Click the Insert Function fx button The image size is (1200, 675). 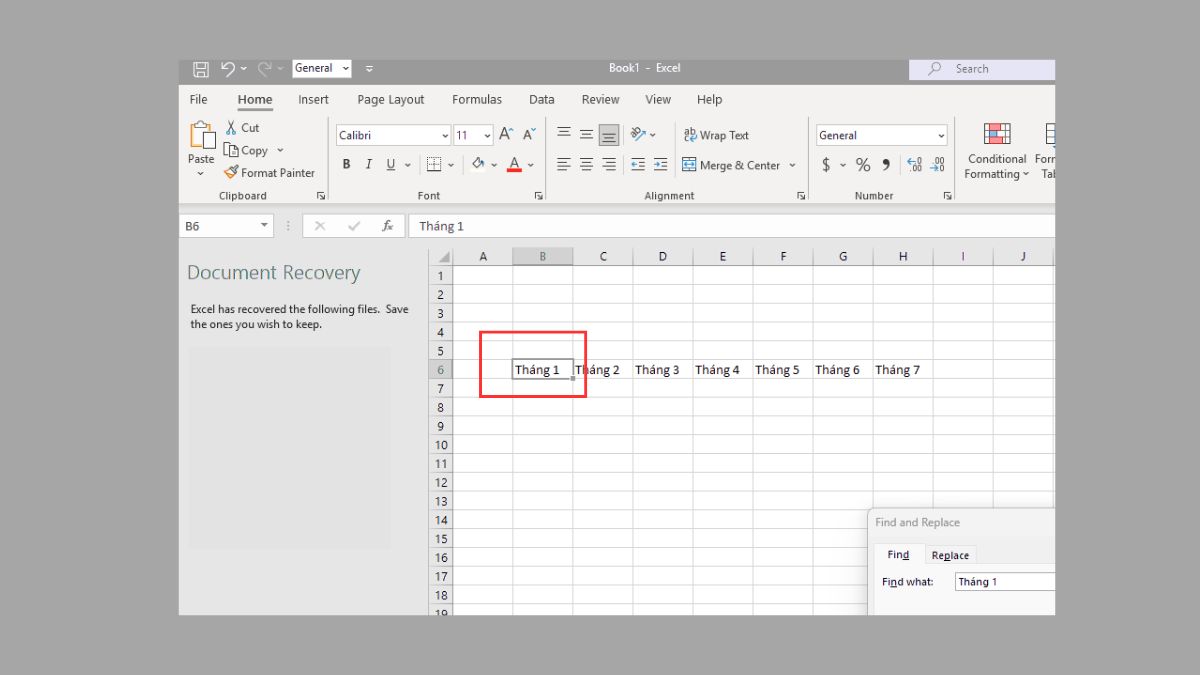pyautogui.click(x=388, y=225)
